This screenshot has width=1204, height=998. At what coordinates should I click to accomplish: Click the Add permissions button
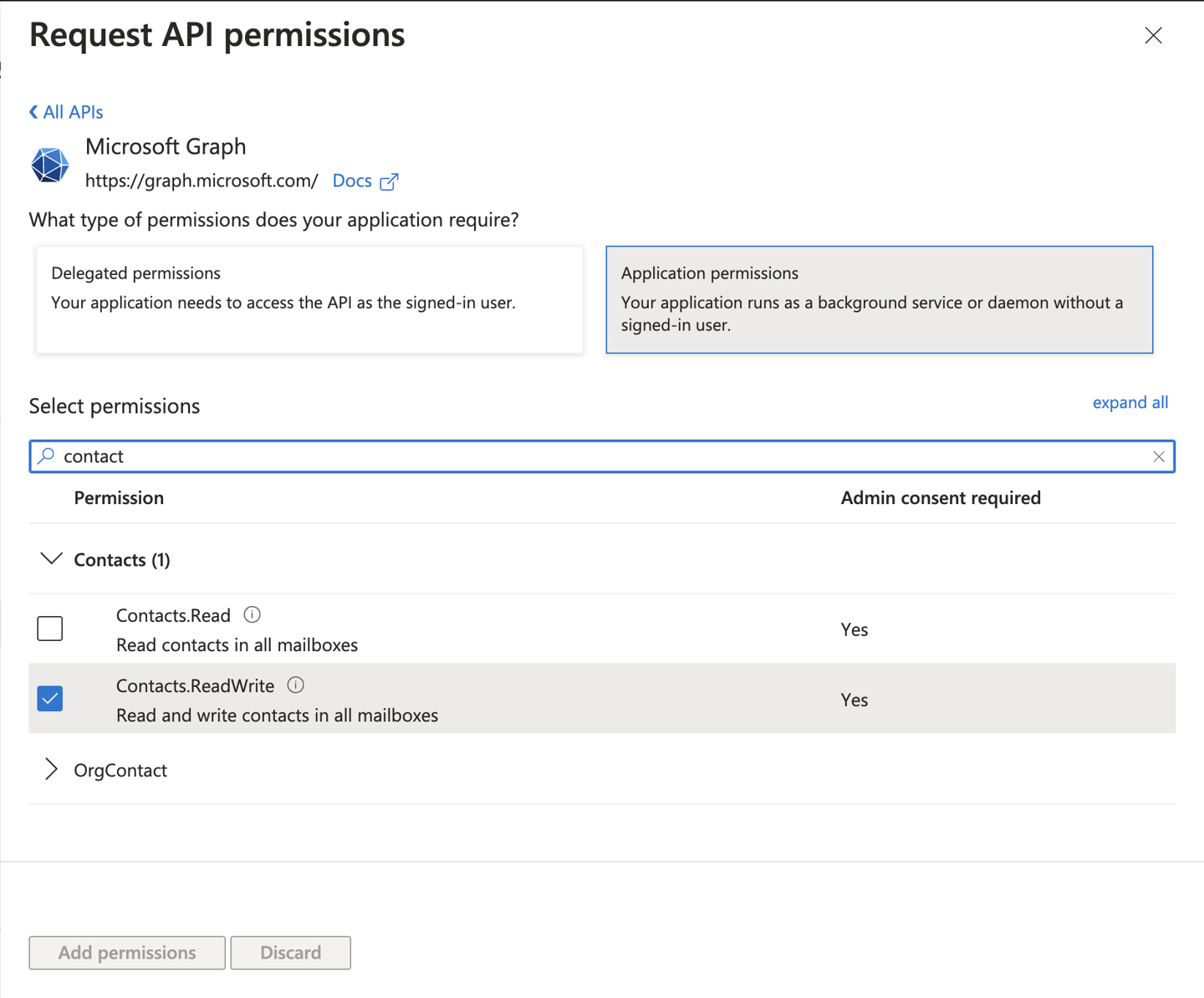(x=127, y=953)
